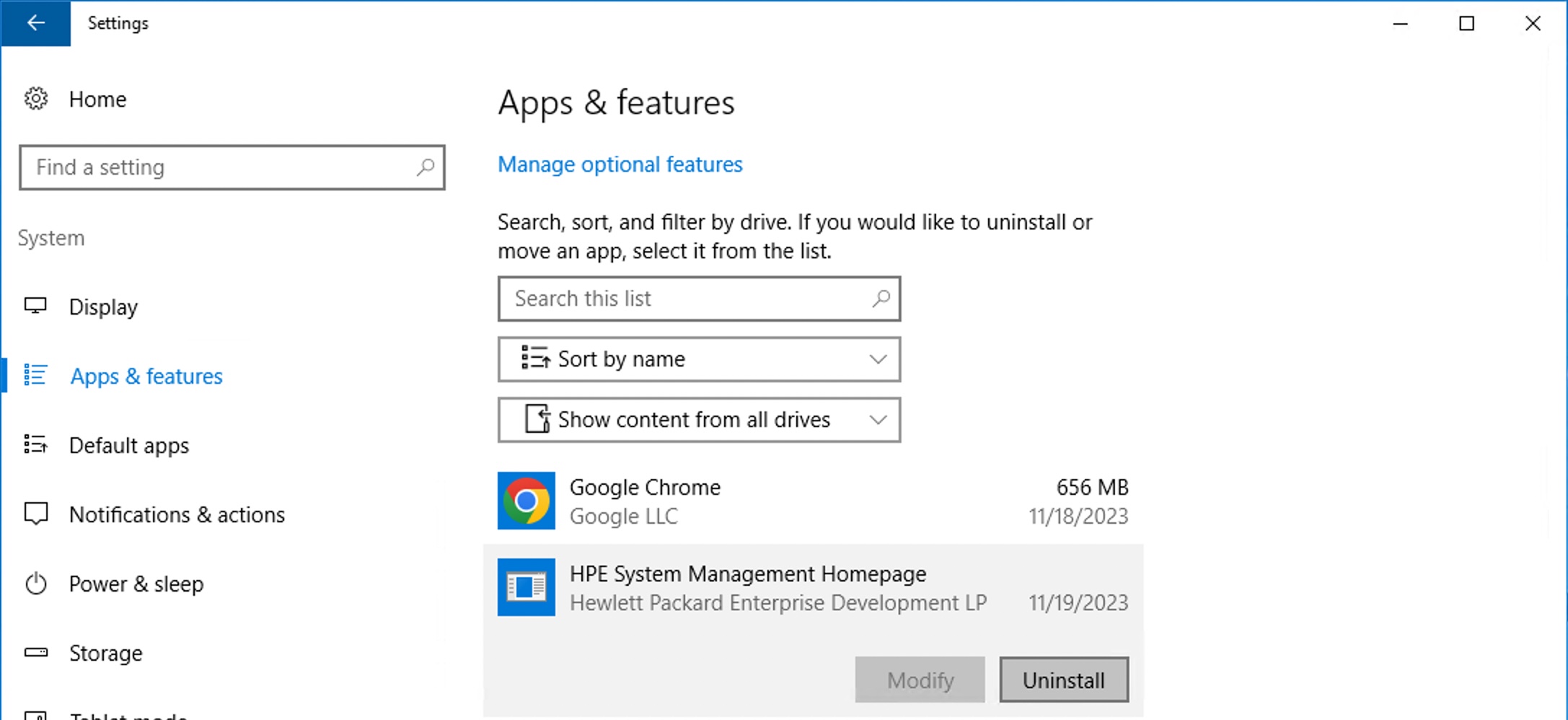1568x720 pixels.
Task: Minimize the Settings window
Action: click(1400, 23)
